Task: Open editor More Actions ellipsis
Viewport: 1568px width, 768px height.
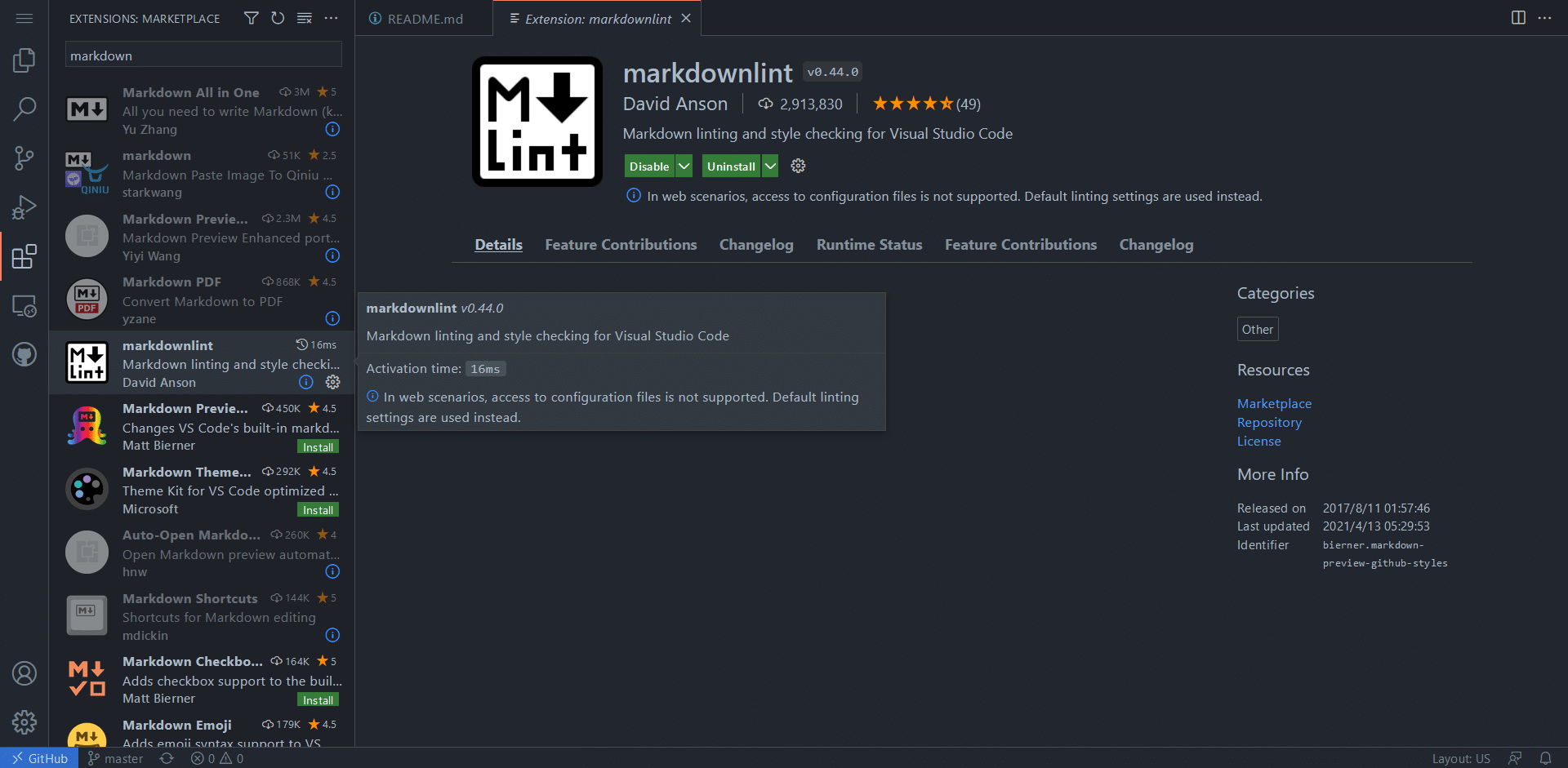Action: 1544,18
